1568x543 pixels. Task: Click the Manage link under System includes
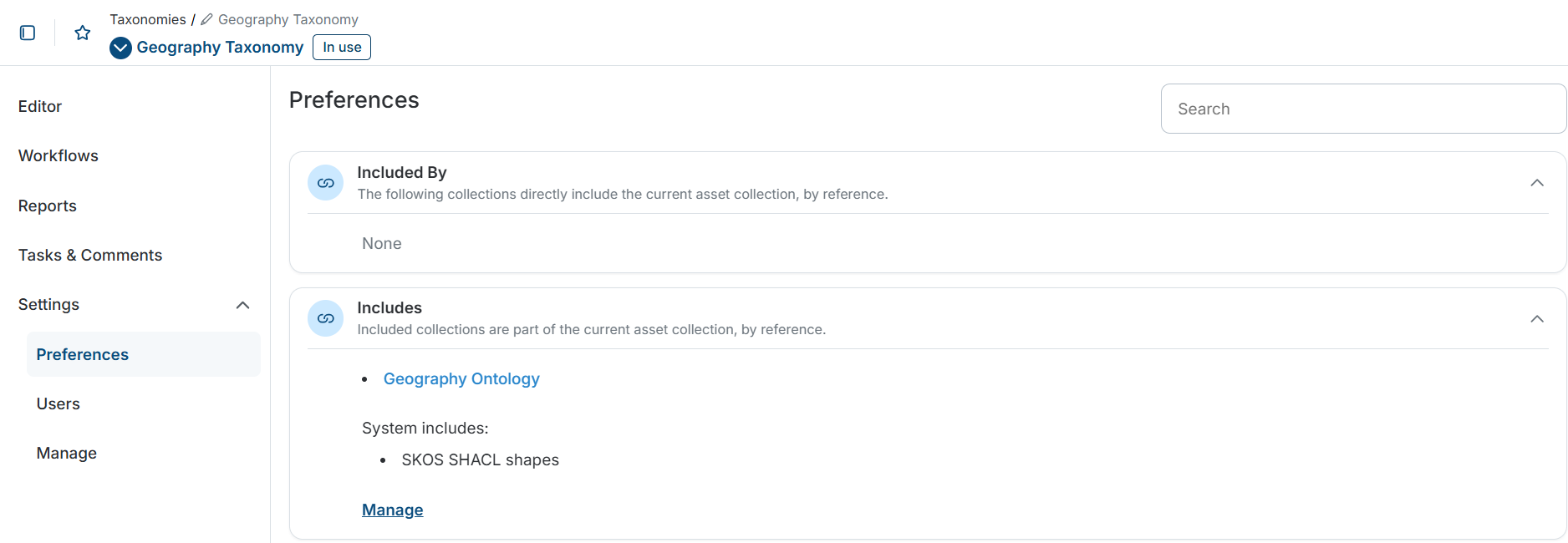click(x=392, y=510)
